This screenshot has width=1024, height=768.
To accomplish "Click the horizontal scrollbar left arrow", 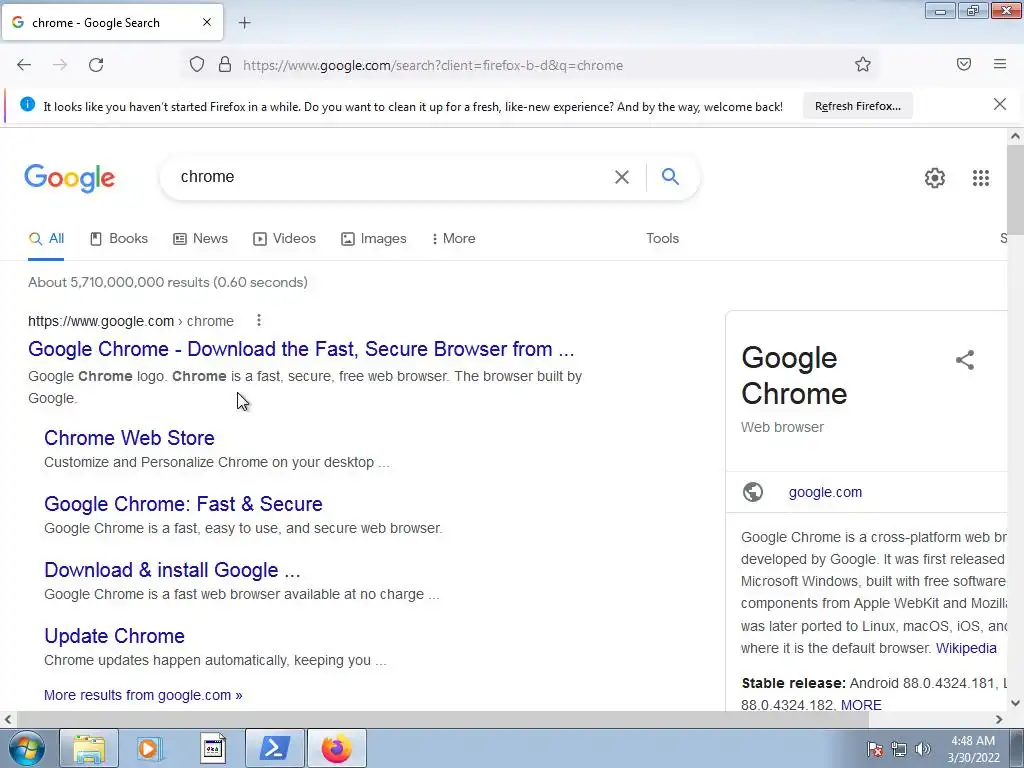I will (8, 719).
